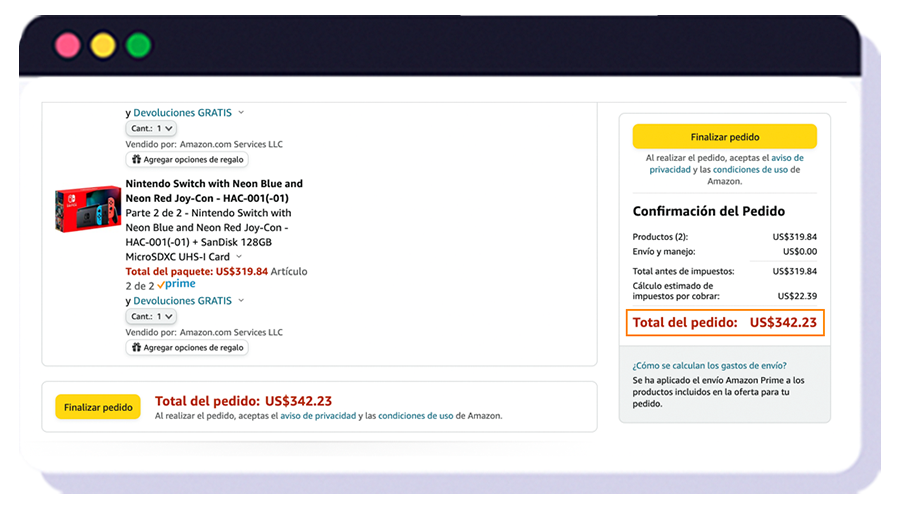Click the yellow minimize dot in the window bar
Image resolution: width=900 pixels, height=518 pixels.
click(x=103, y=45)
